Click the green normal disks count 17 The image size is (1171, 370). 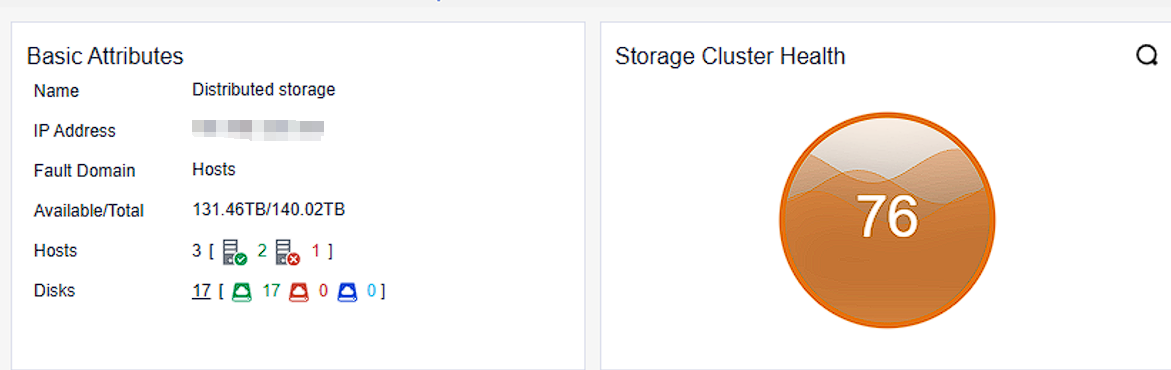pos(271,291)
